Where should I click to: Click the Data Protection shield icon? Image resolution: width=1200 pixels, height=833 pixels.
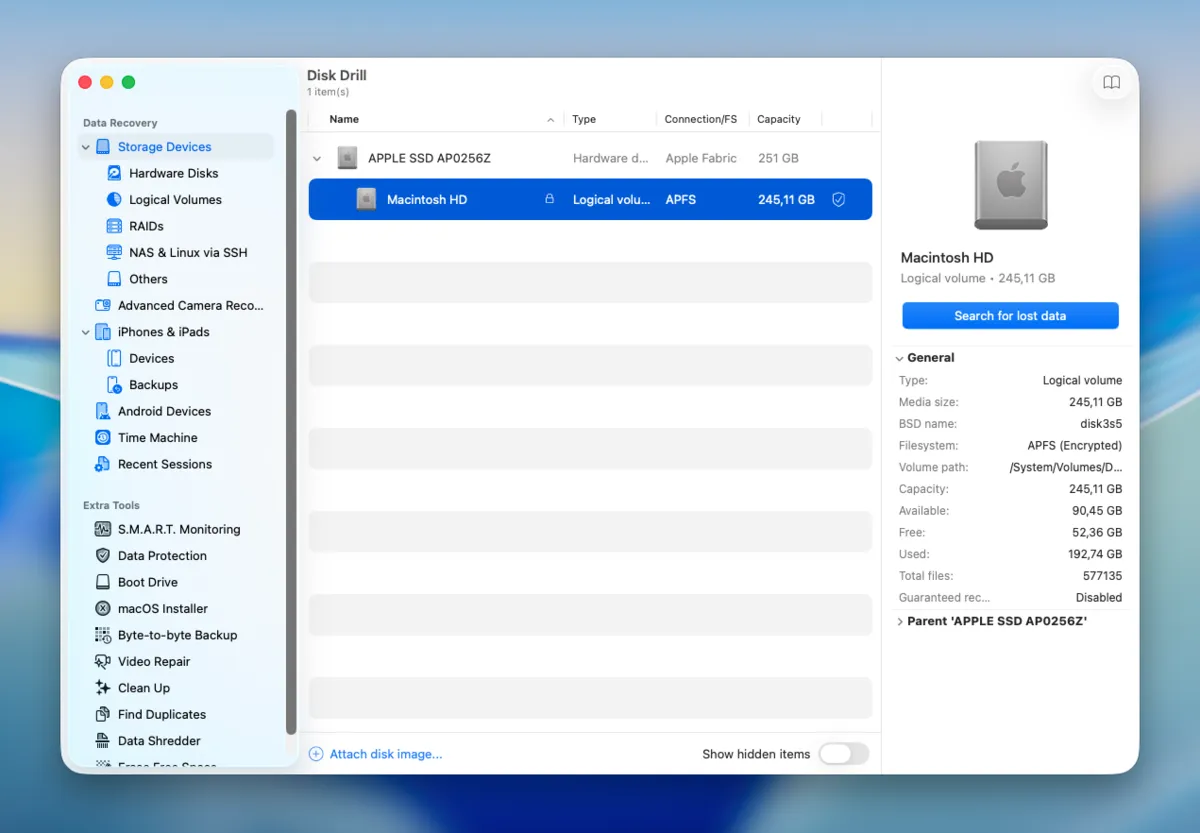click(x=103, y=556)
